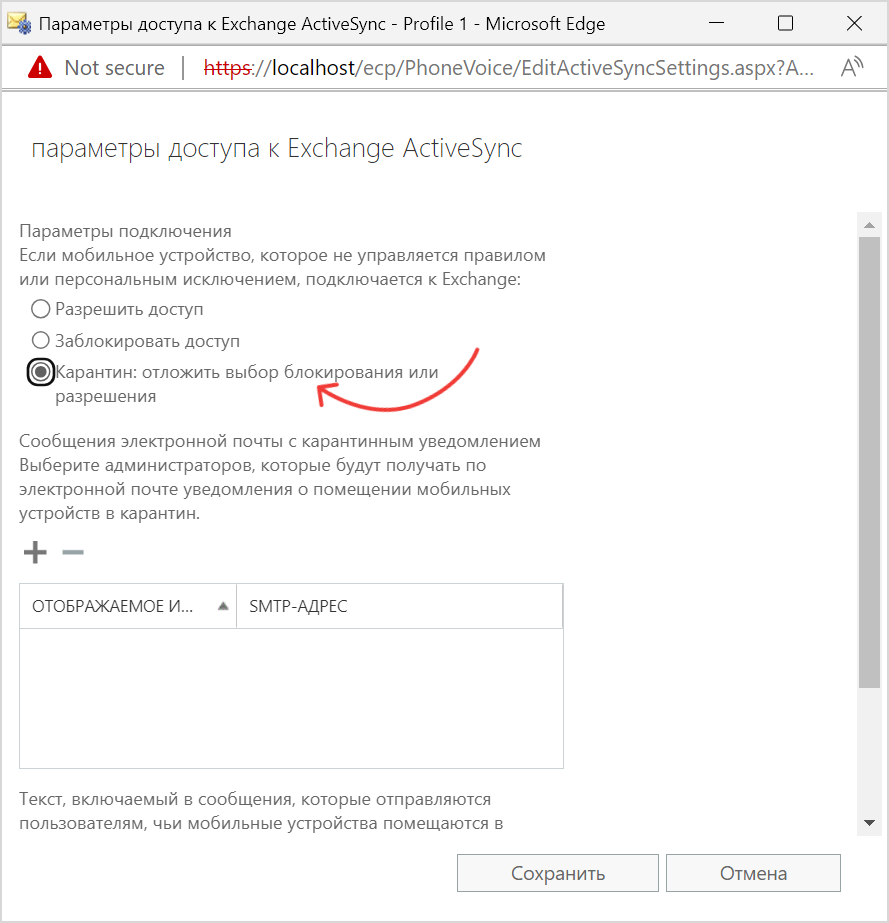The height and width of the screenshot is (923, 889).
Task: Click the Not secure label
Action: coord(115,68)
